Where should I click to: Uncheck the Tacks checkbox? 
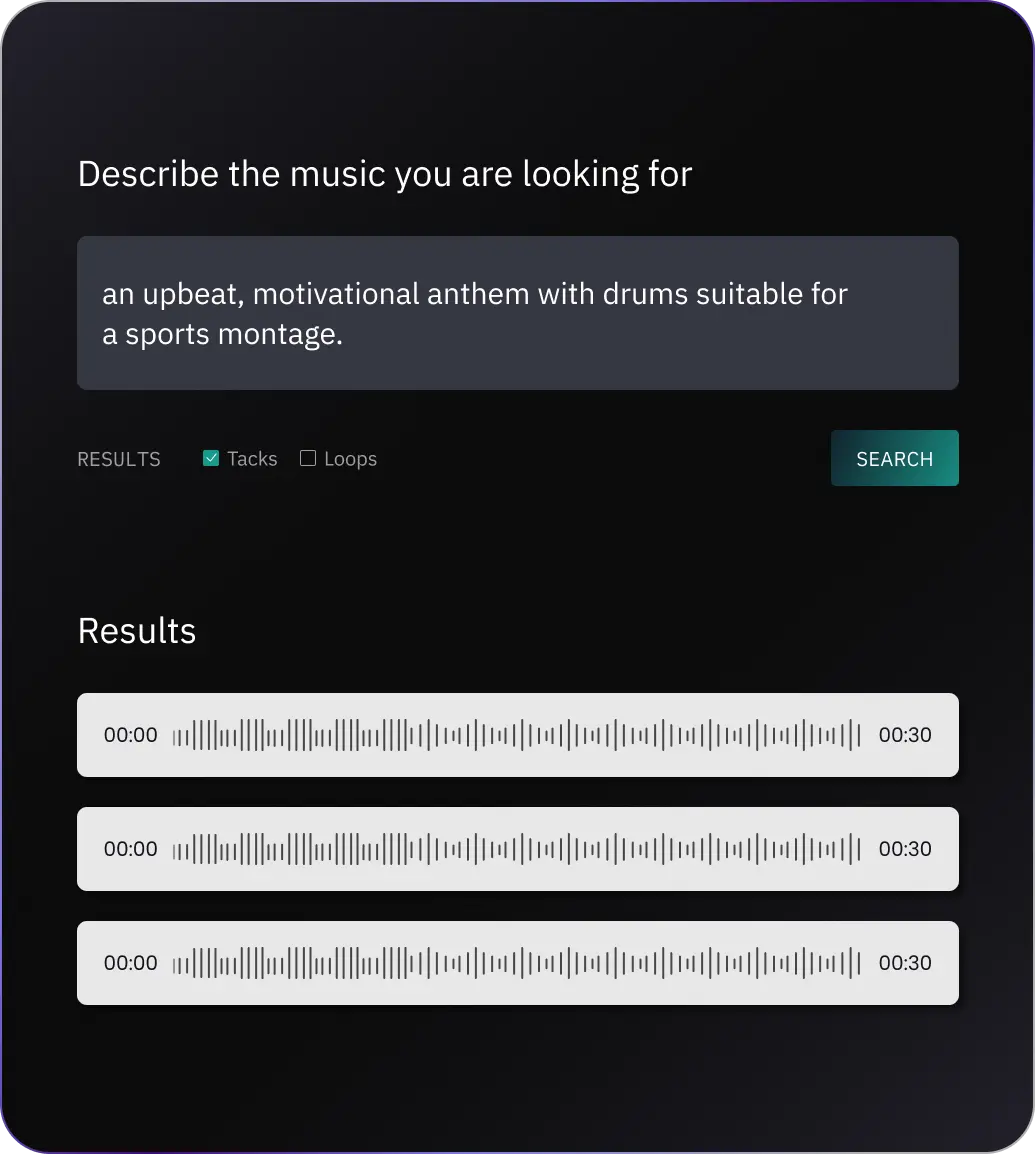click(210, 458)
